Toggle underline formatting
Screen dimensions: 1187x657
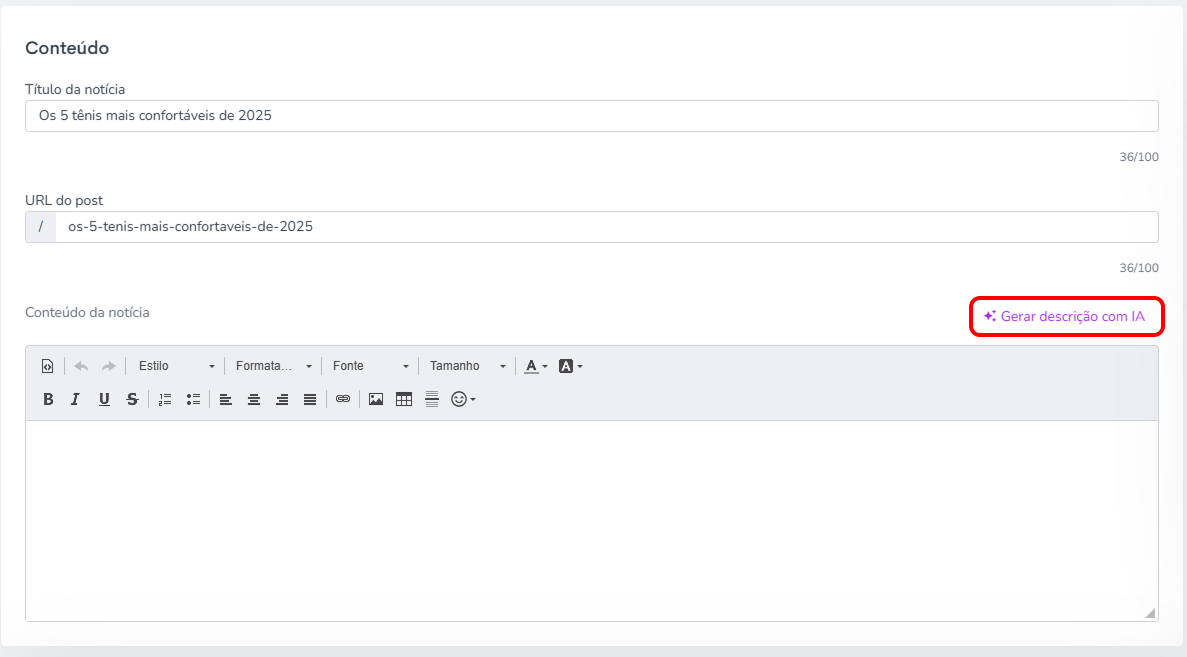(x=104, y=400)
